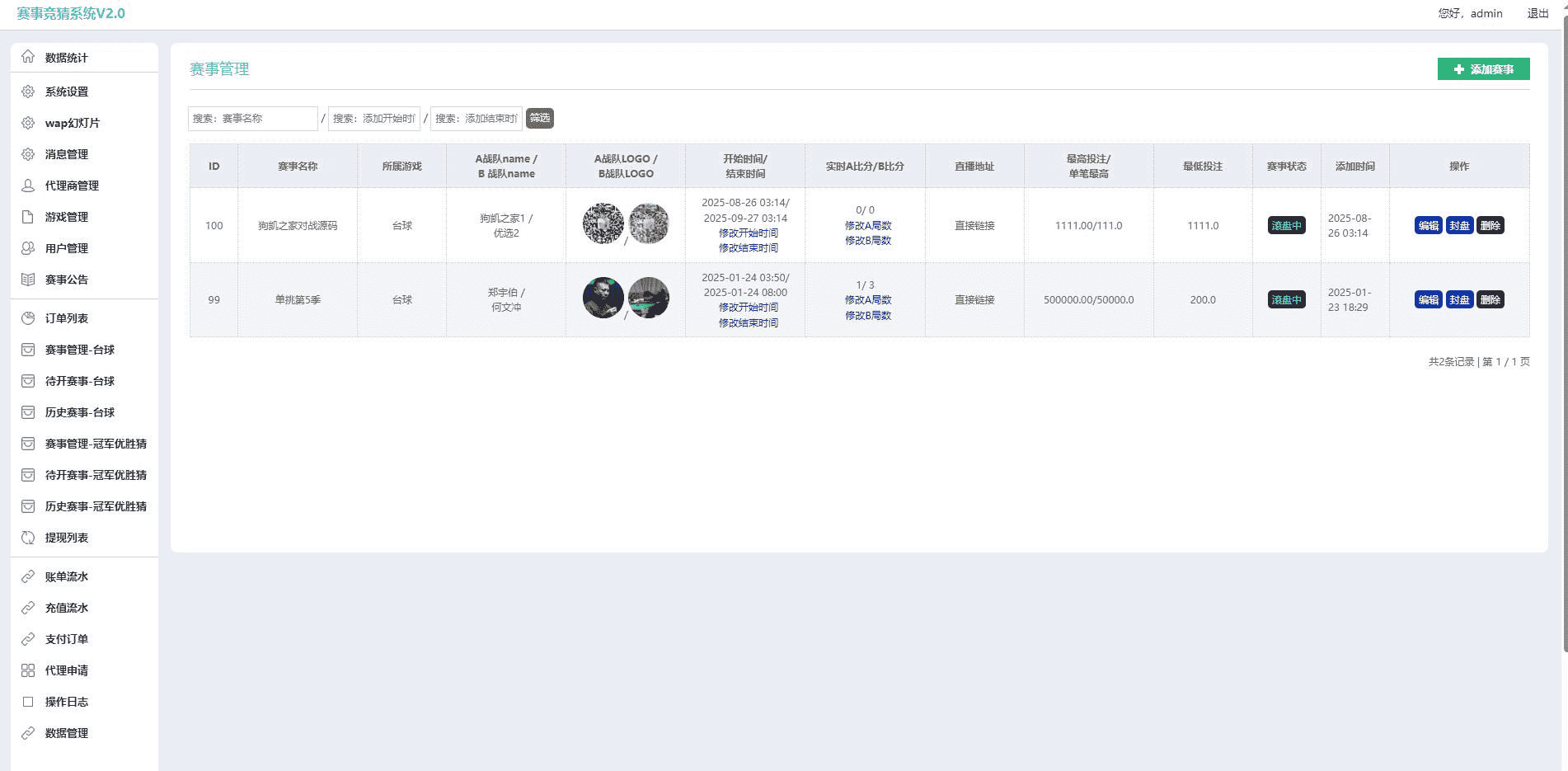Click the 筛选 filter button
This screenshot has height=771, width=1568.
[x=540, y=118]
